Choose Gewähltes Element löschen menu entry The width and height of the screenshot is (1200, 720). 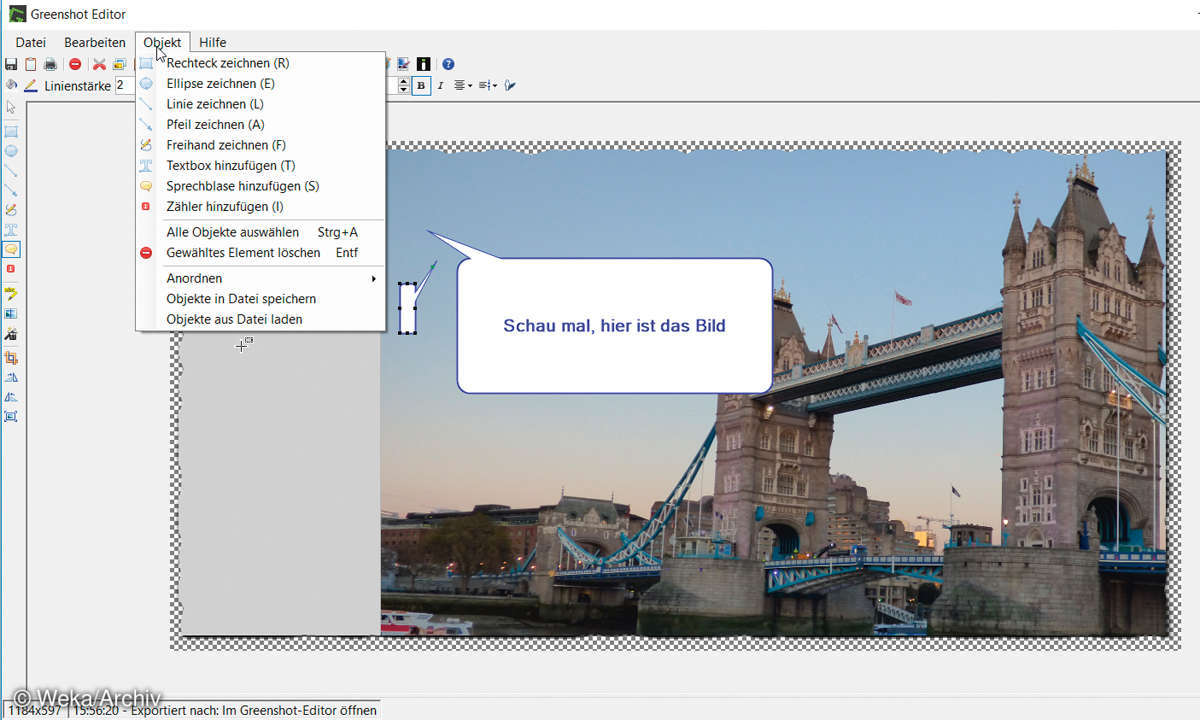[260, 253]
